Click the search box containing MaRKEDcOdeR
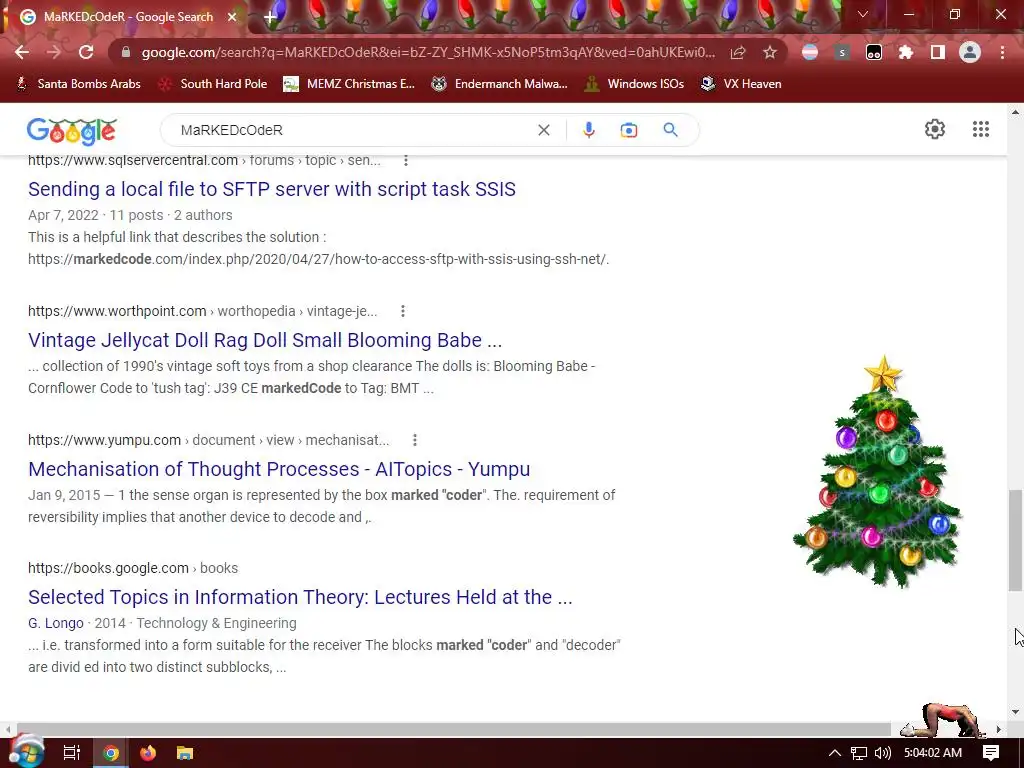This screenshot has height=768, width=1024. pyautogui.click(x=353, y=130)
